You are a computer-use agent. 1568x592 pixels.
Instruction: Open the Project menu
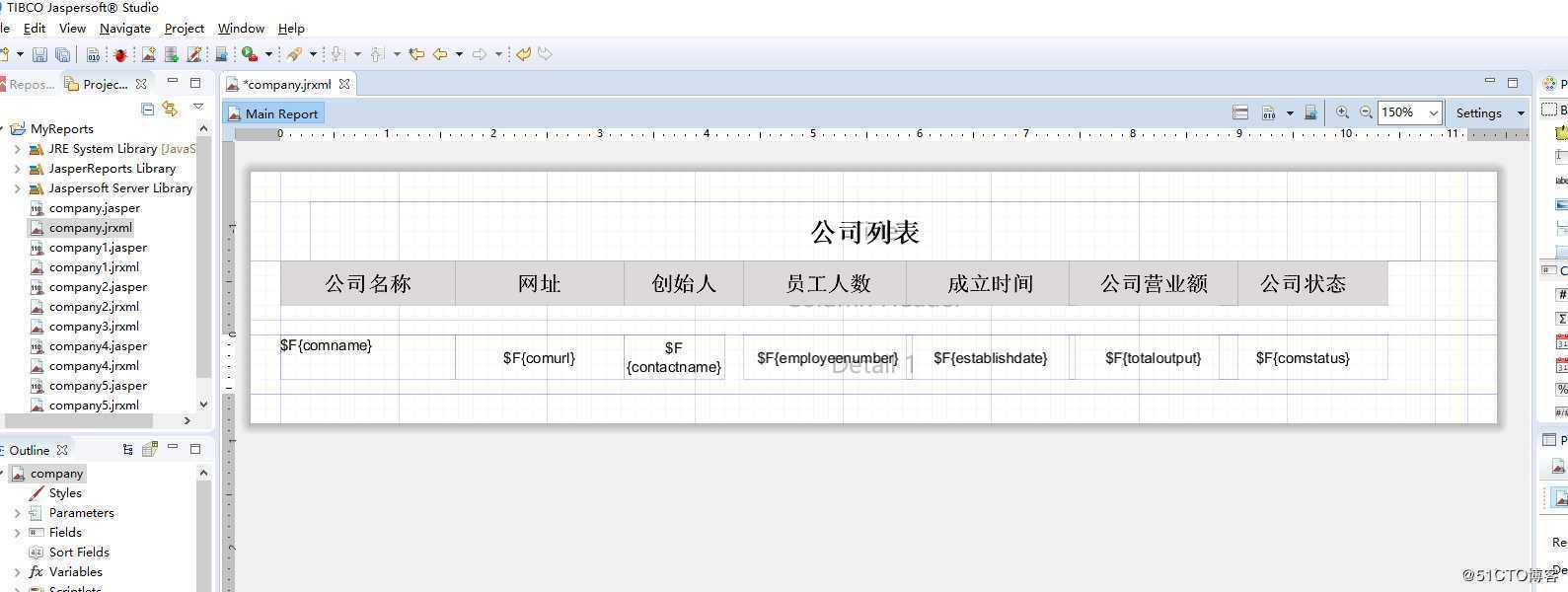pyautogui.click(x=185, y=29)
